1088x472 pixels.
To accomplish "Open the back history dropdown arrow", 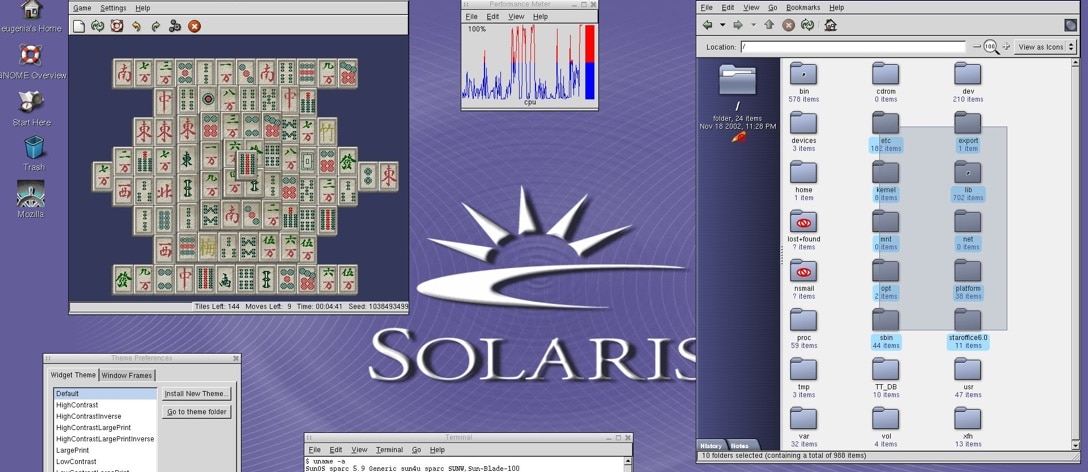I will pyautogui.click(x=722, y=25).
